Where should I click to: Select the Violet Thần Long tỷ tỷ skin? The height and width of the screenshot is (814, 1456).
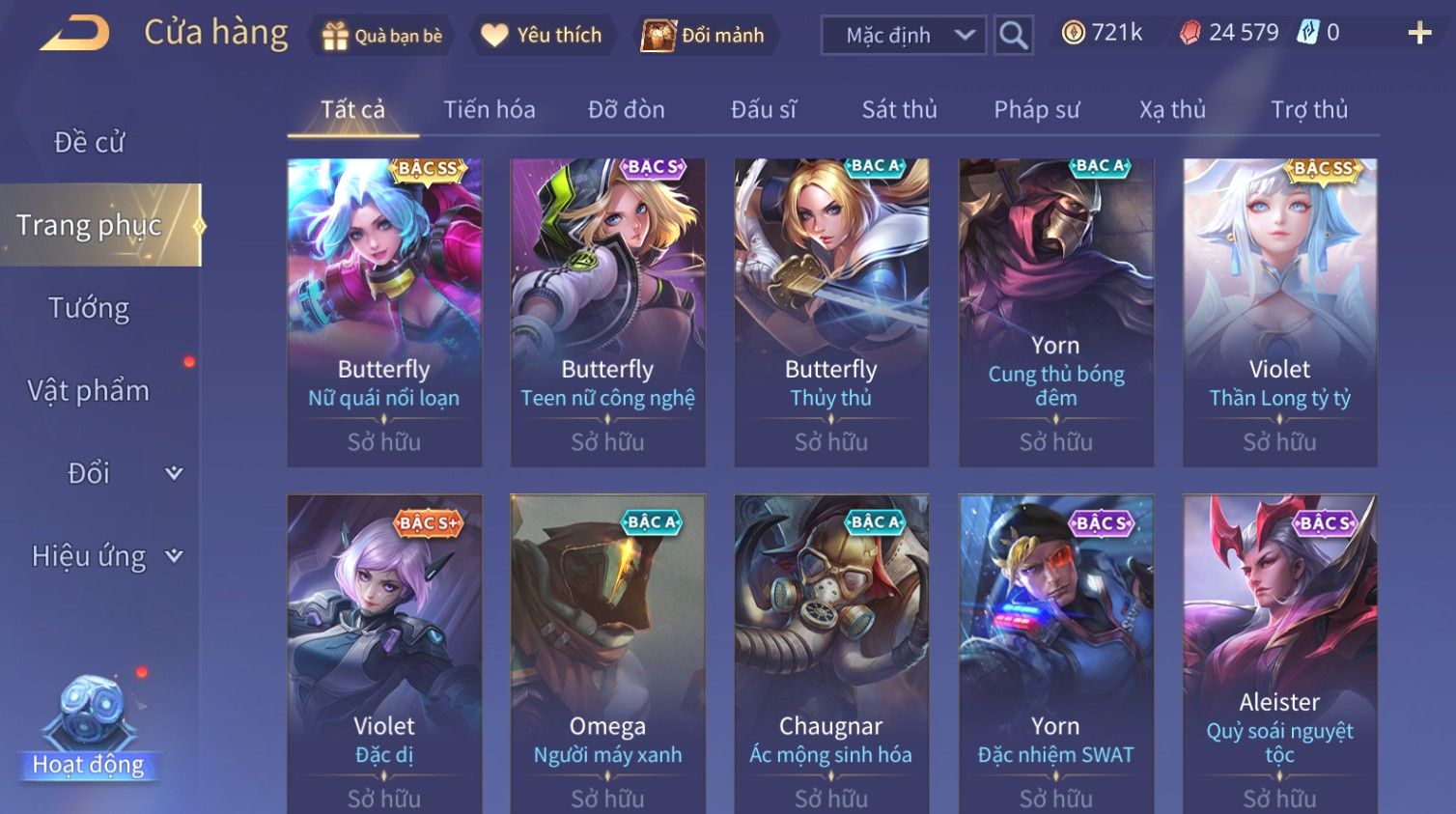pos(1280,313)
